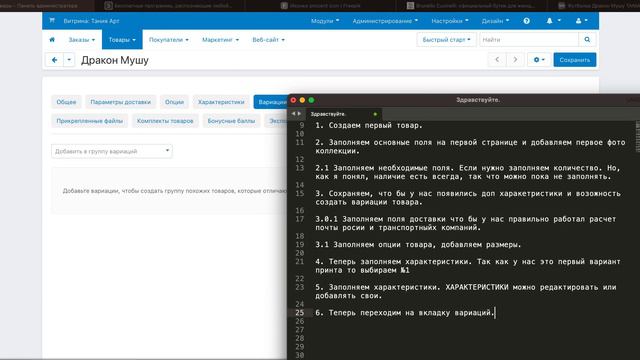
Task: Open the help question mark icon
Action: click(527, 21)
